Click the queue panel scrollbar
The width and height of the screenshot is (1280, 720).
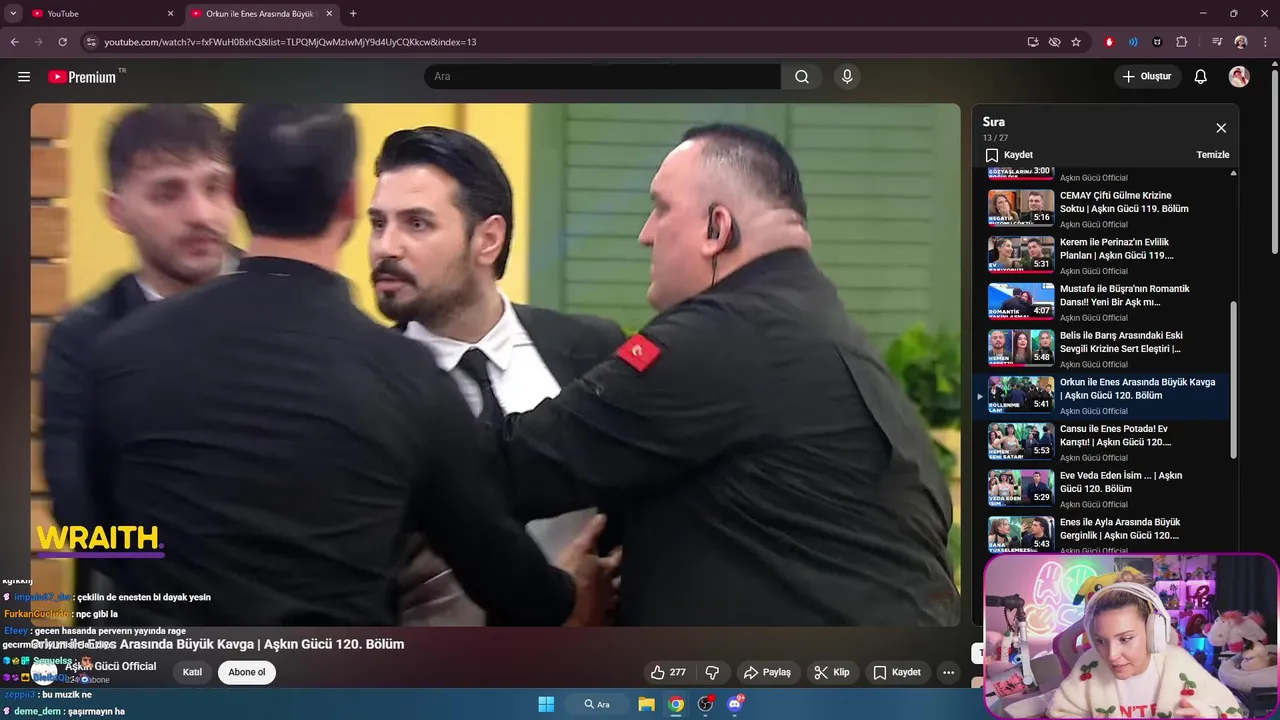pos(1233,380)
